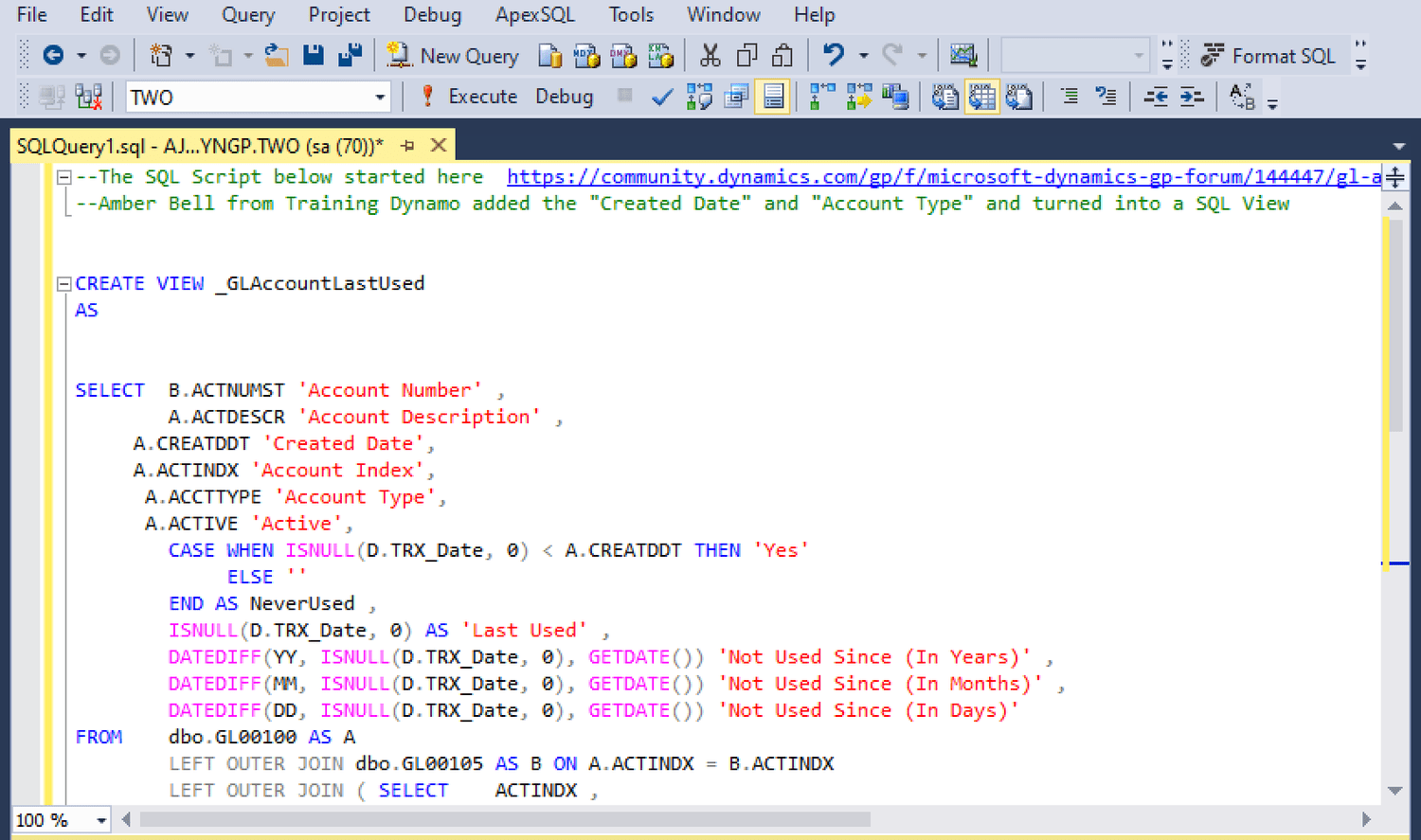The width and height of the screenshot is (1421, 840).
Task: Collapse the CREATE VIEW code region
Action: point(63,282)
